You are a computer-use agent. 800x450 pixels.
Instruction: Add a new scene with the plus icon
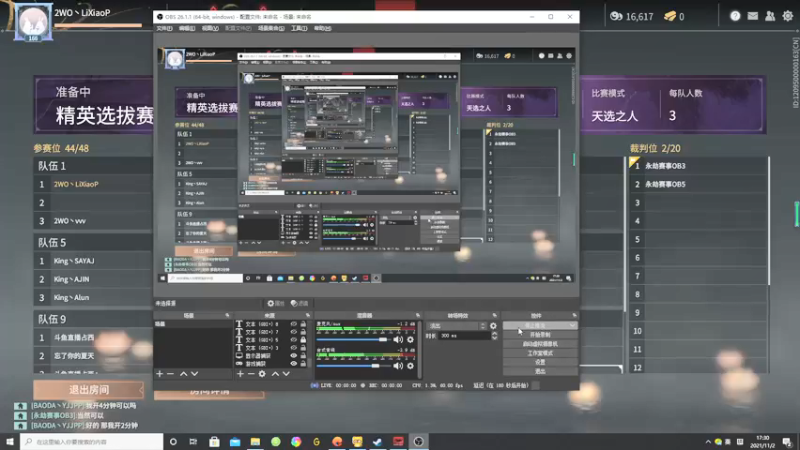(x=160, y=374)
